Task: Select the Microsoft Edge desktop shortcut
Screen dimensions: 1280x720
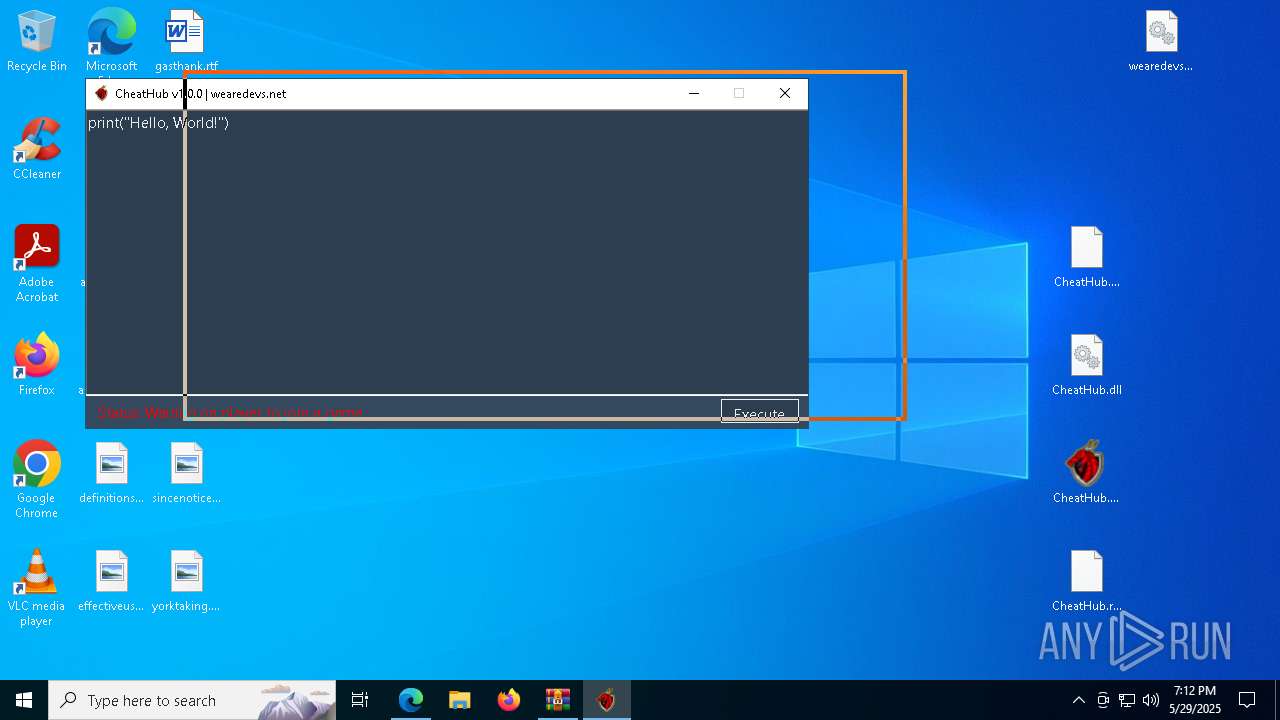Action: 111,42
